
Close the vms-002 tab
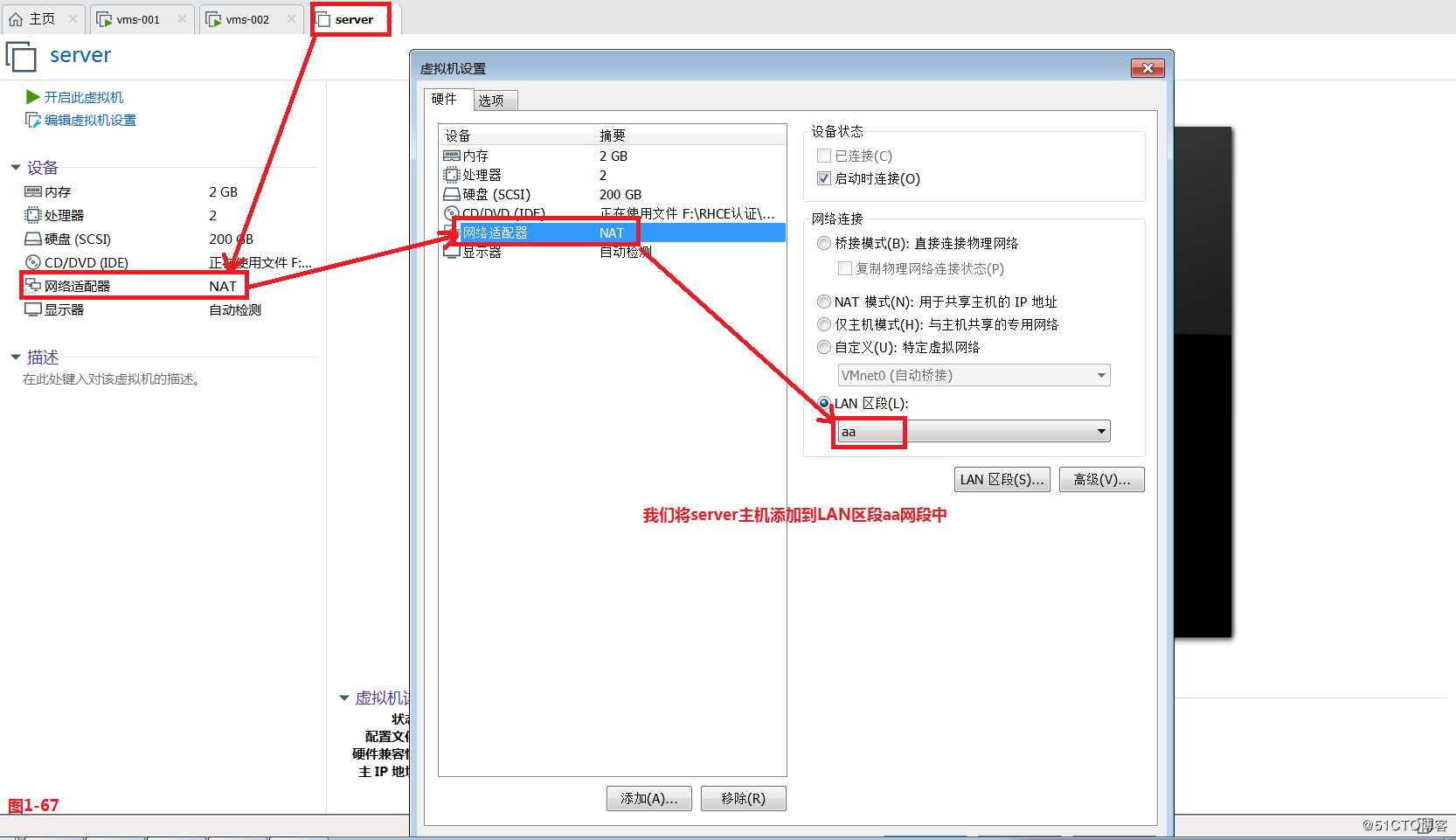tap(291, 19)
